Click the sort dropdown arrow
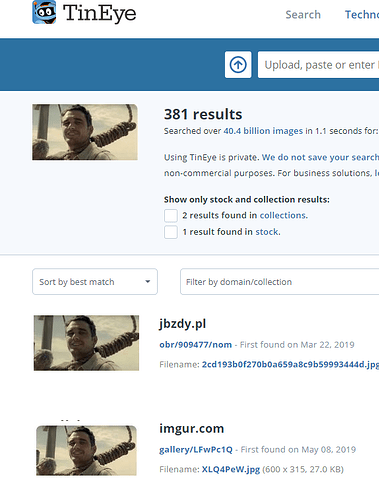Image resolution: width=379 pixels, height=500 pixels. (x=148, y=282)
